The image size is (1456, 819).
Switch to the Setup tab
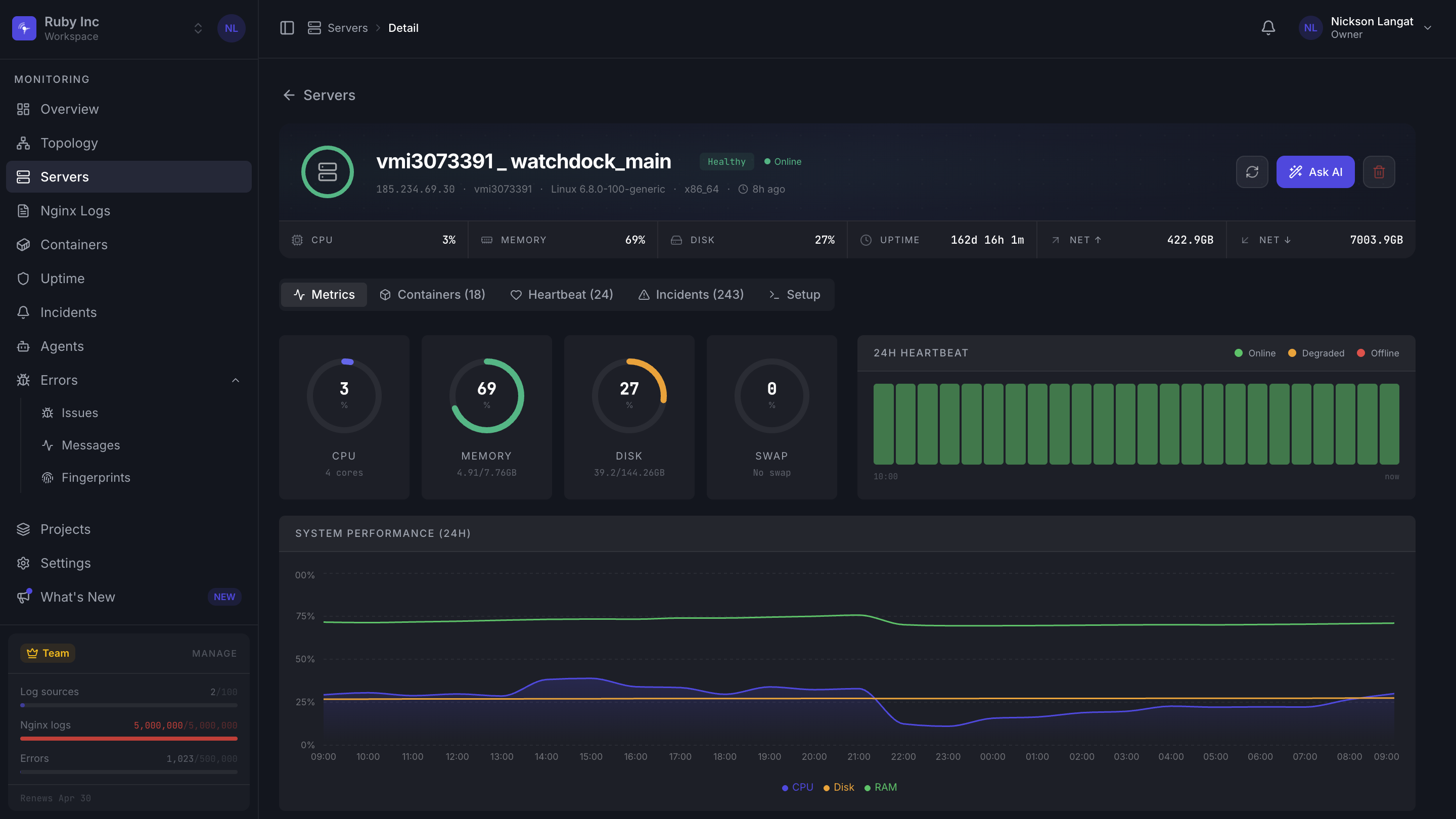pos(795,294)
